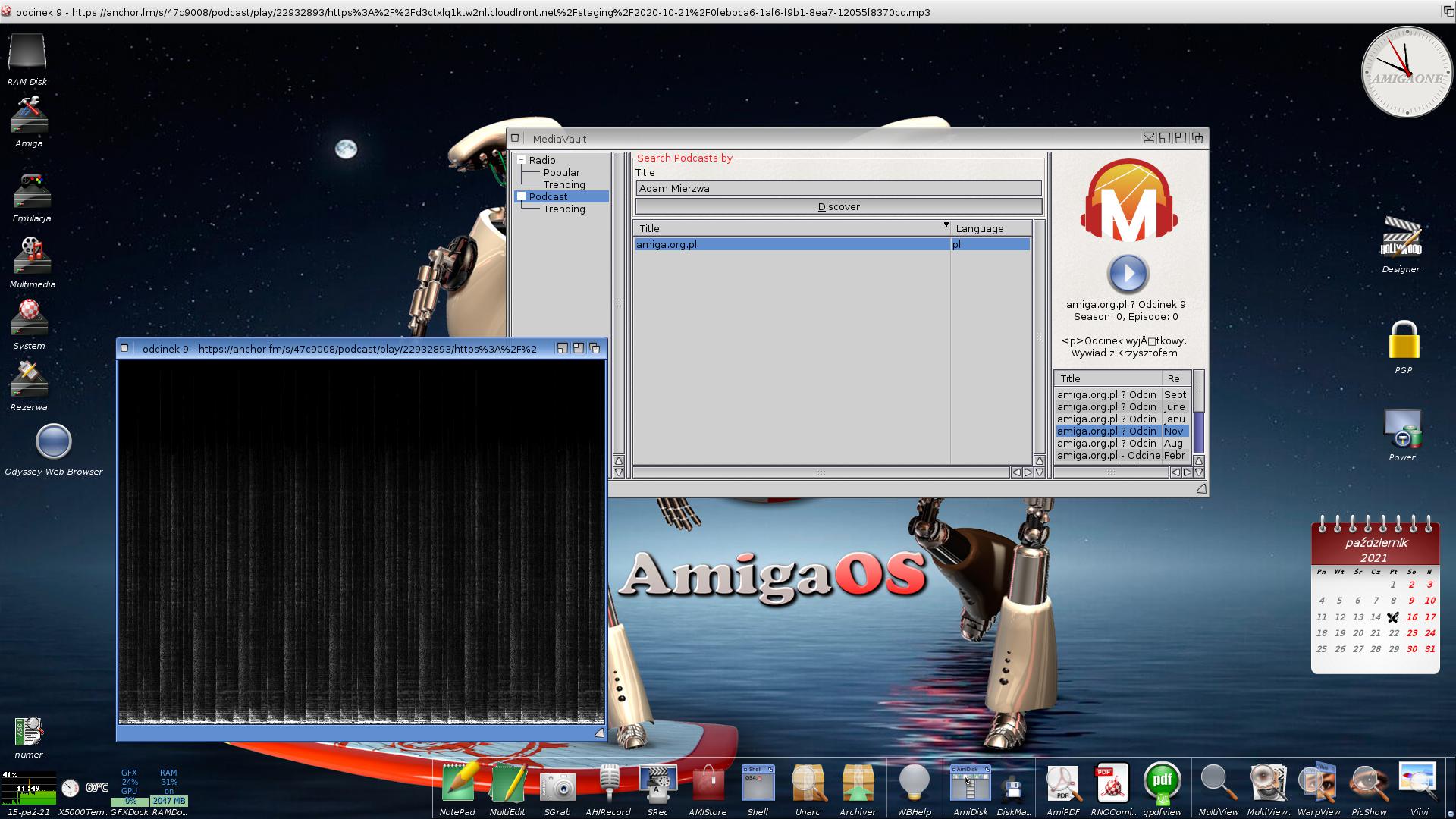Image resolution: width=1456 pixels, height=819 pixels.
Task: Launch Unarc from the dock
Action: pyautogui.click(x=808, y=783)
